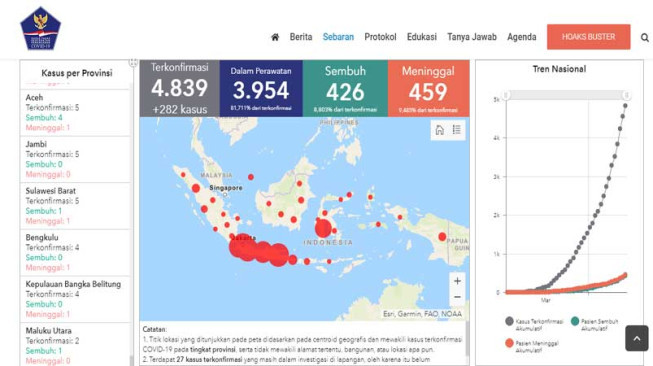Open the Edukasi menu item
653x366 pixels.
point(421,37)
